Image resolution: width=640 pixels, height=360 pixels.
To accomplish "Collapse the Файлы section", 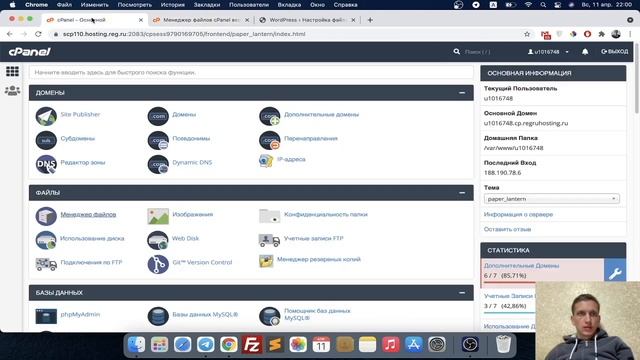I will pos(462,193).
